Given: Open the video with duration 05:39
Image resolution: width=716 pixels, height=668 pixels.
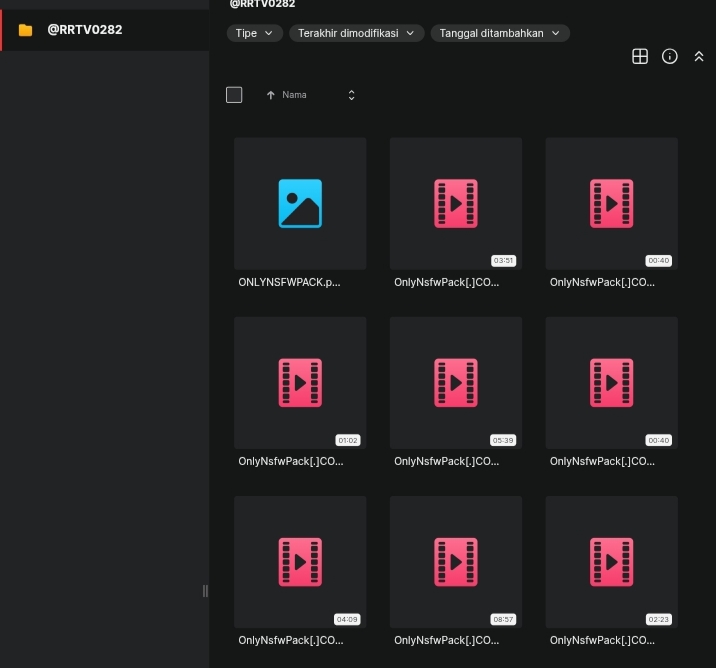Looking at the screenshot, I should 456,383.
